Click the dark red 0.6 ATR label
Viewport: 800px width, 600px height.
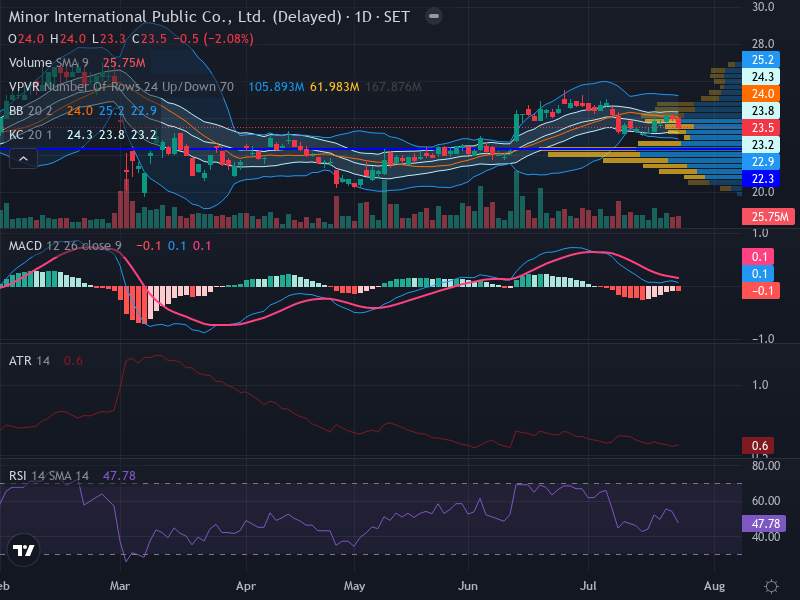coord(758,445)
